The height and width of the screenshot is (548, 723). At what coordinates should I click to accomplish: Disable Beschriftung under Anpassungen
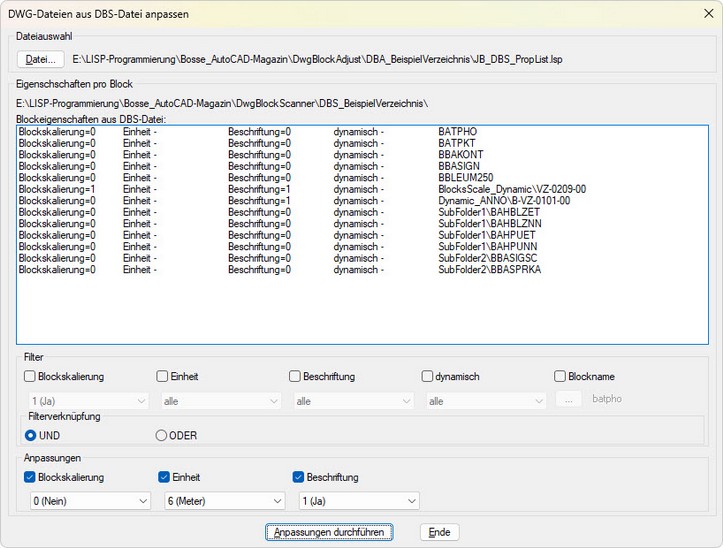point(298,477)
